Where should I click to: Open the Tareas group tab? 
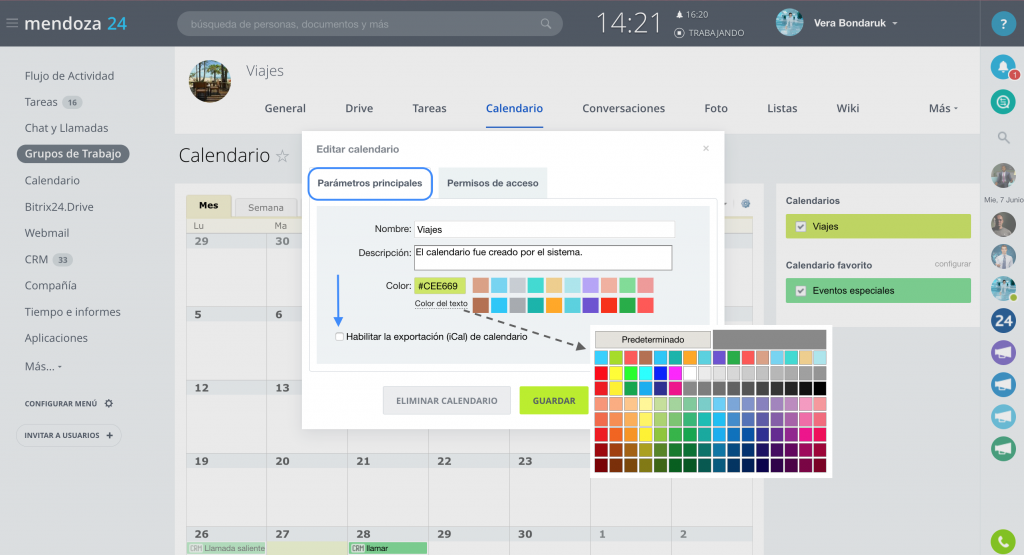429,108
